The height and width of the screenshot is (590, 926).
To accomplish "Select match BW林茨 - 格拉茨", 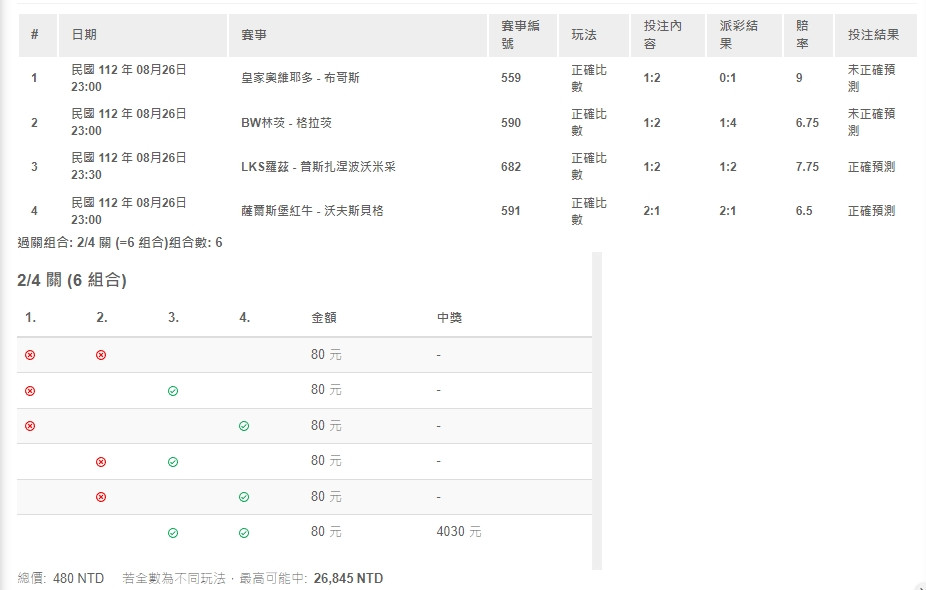I will point(286,123).
